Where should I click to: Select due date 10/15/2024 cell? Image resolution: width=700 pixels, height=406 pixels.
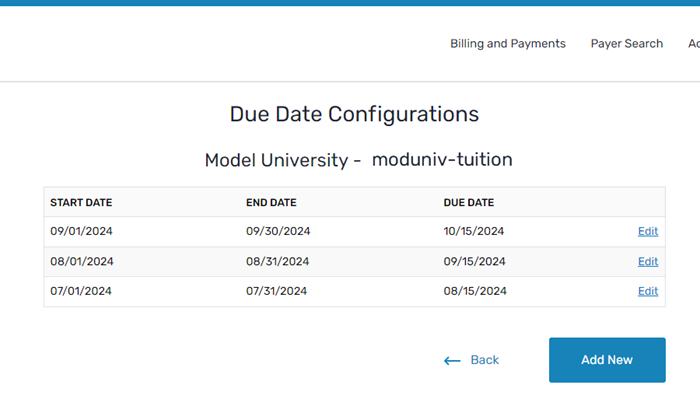474,231
